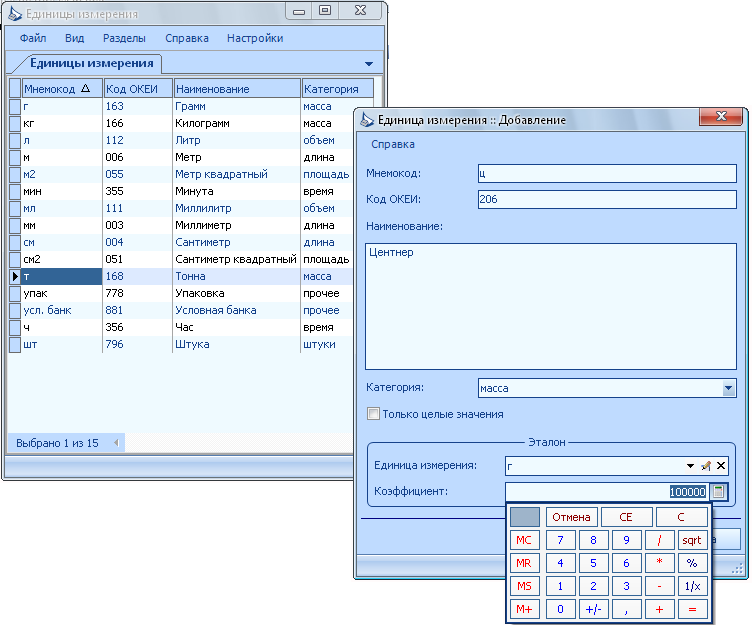Click the C clear button in the calculator
This screenshot has height=625, width=752.
(681, 517)
